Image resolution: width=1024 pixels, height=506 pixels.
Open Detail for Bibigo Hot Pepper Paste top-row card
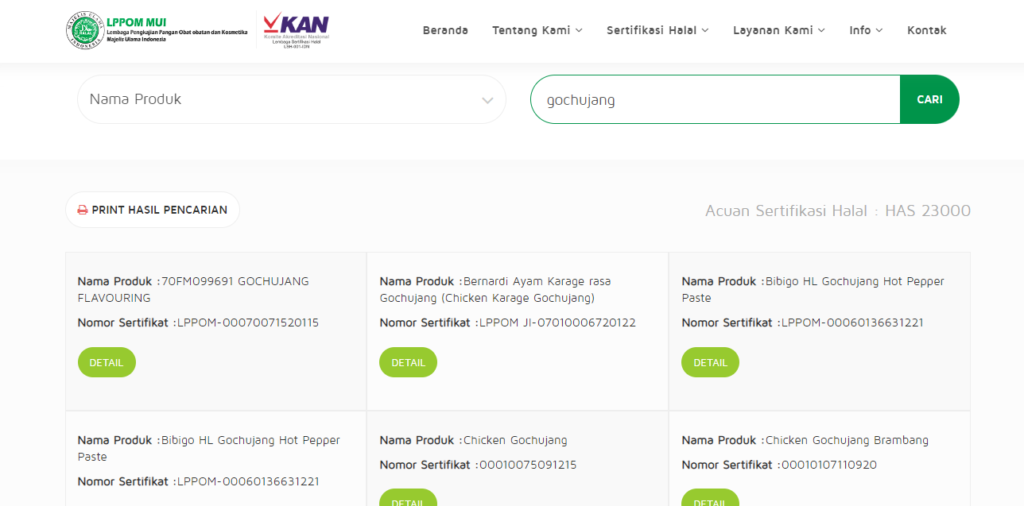710,362
